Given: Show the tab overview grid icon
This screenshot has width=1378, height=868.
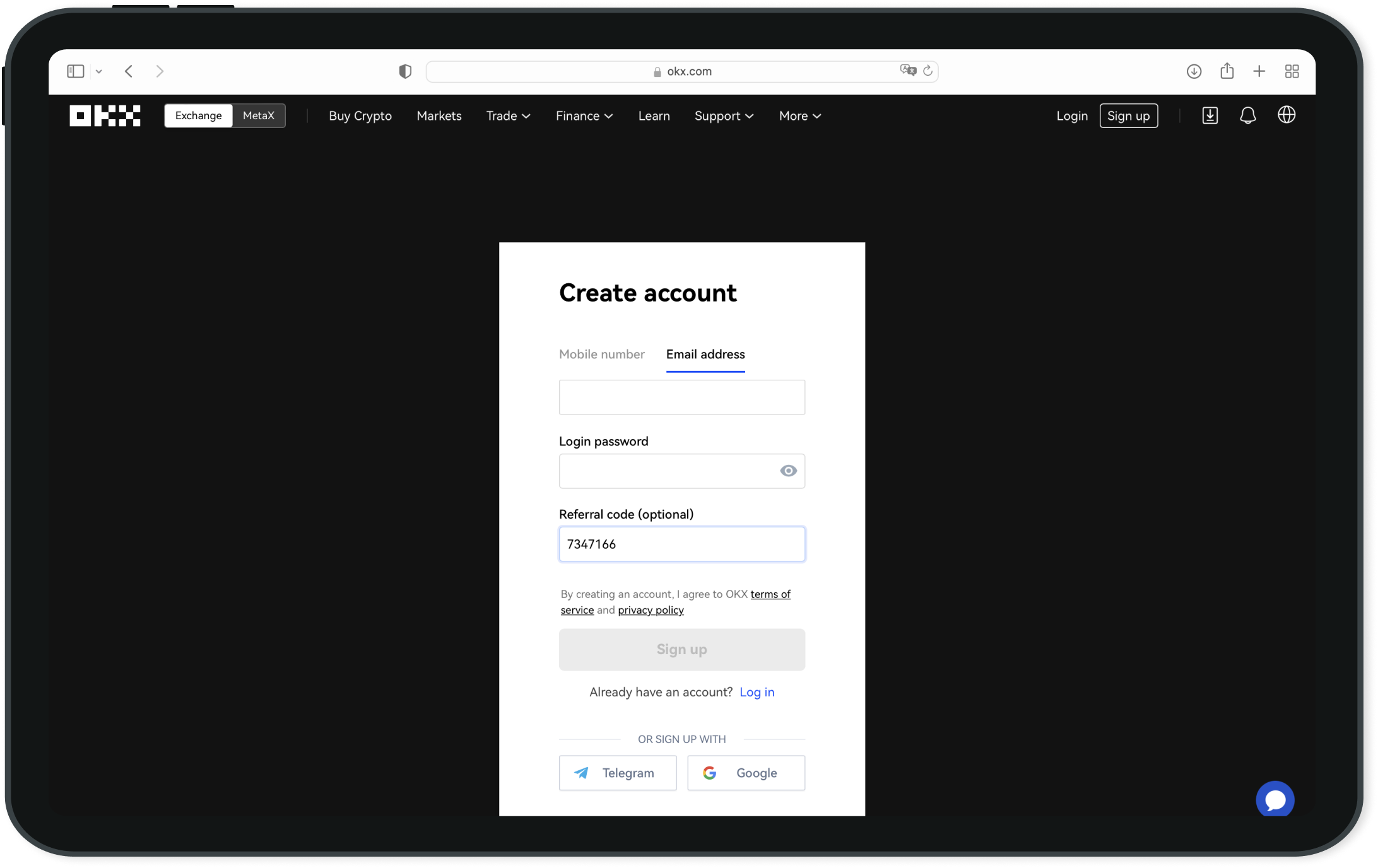Looking at the screenshot, I should pos(1292,71).
